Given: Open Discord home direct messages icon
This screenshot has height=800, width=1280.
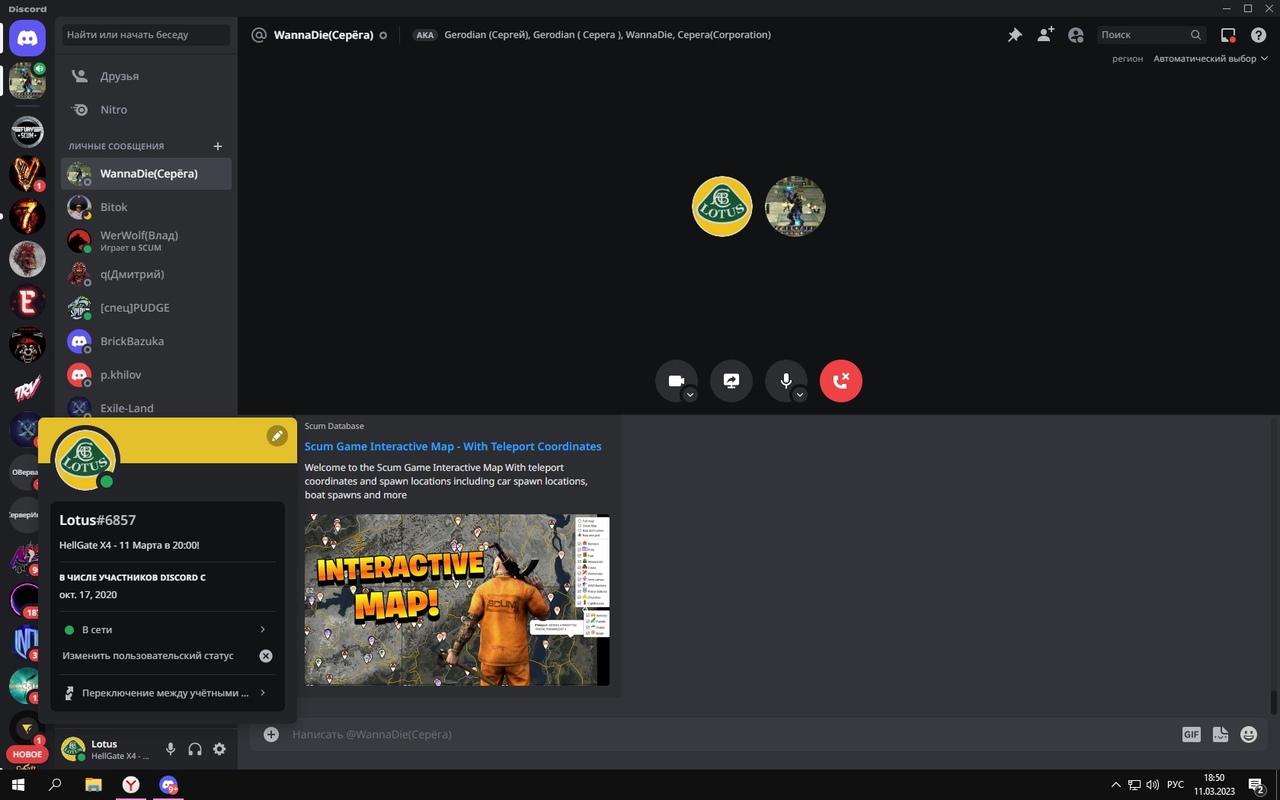Looking at the screenshot, I should click(x=27, y=38).
